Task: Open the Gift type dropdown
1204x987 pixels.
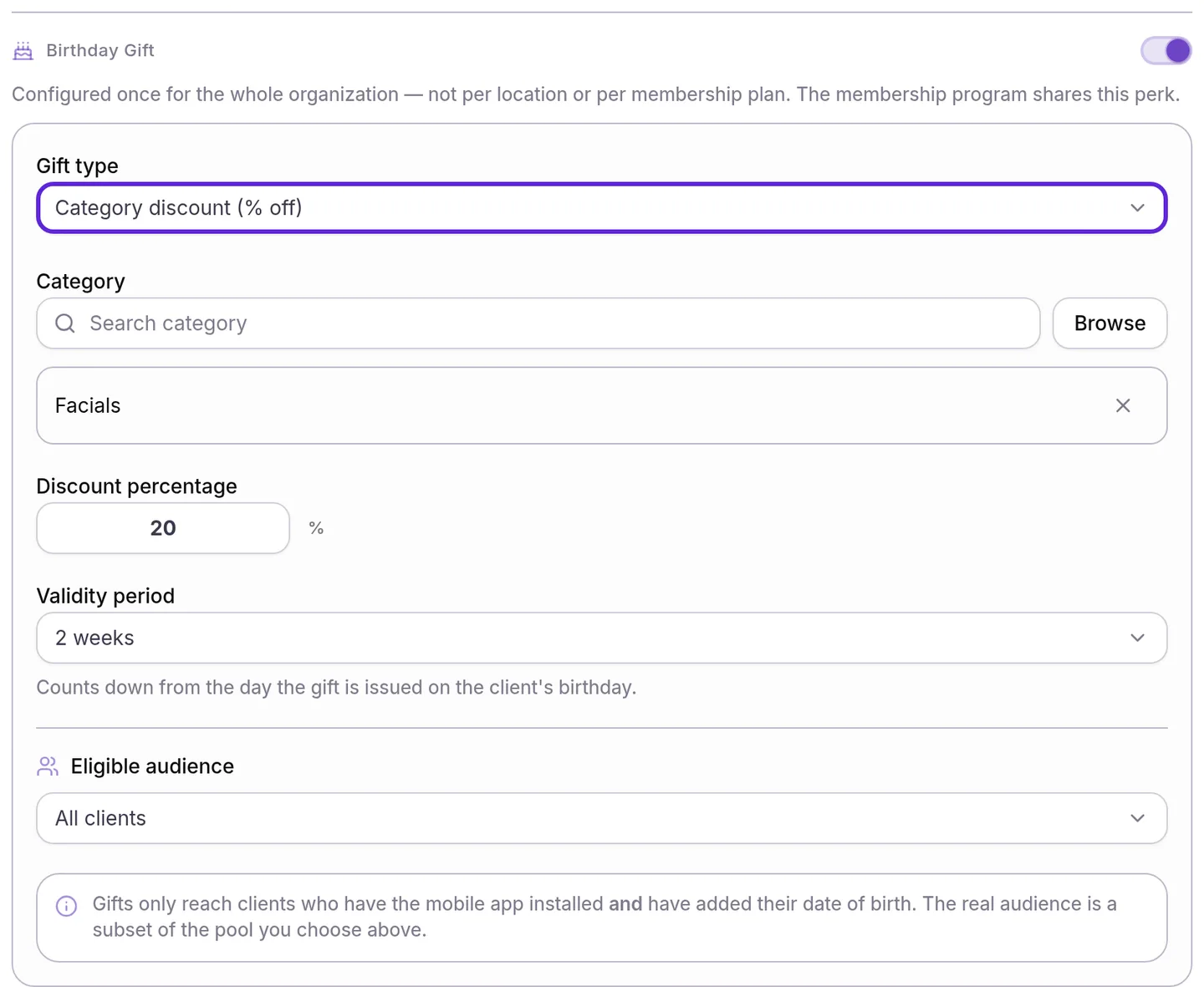Action: 601,207
